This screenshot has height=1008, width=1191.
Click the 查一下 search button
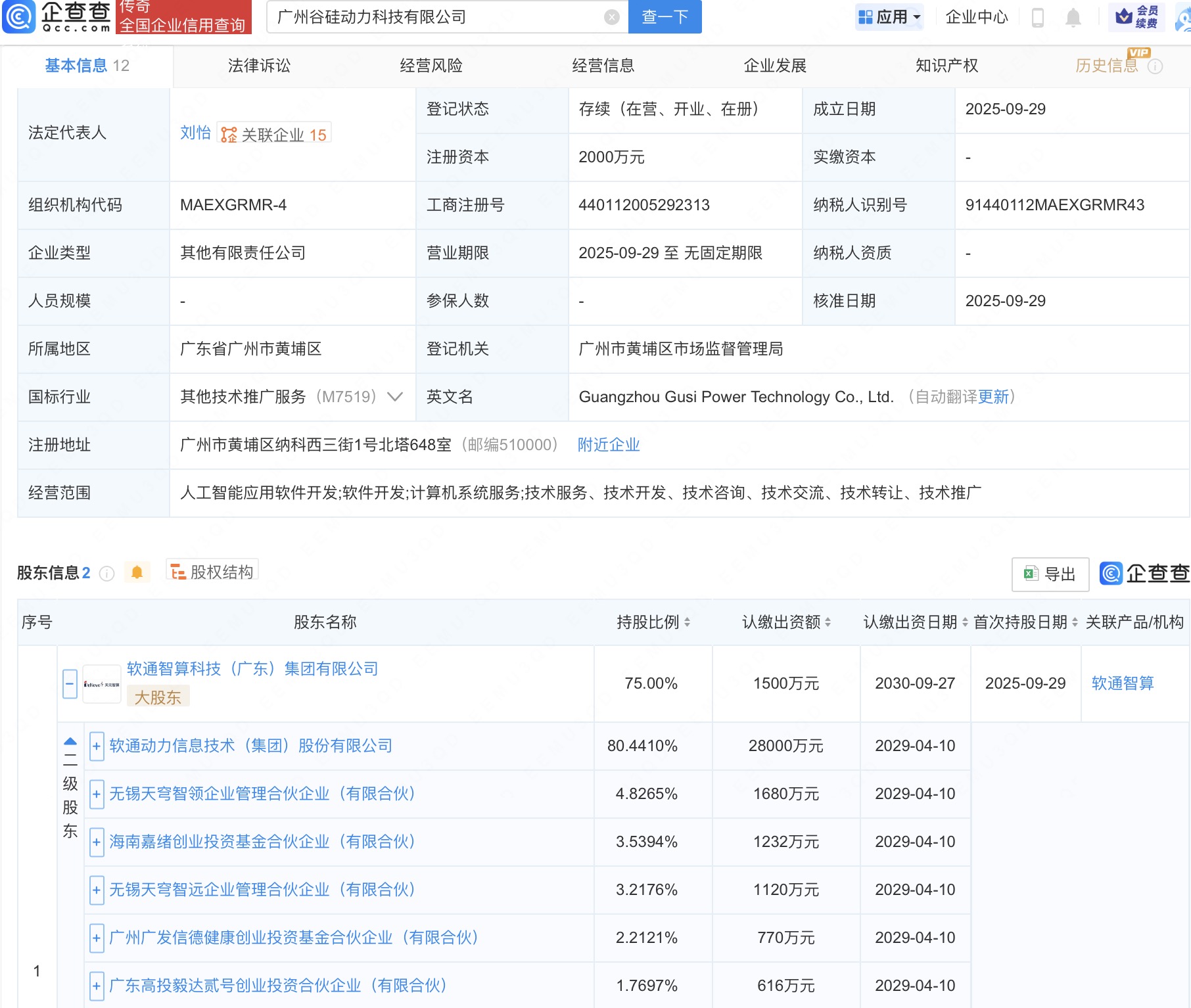coord(665,17)
